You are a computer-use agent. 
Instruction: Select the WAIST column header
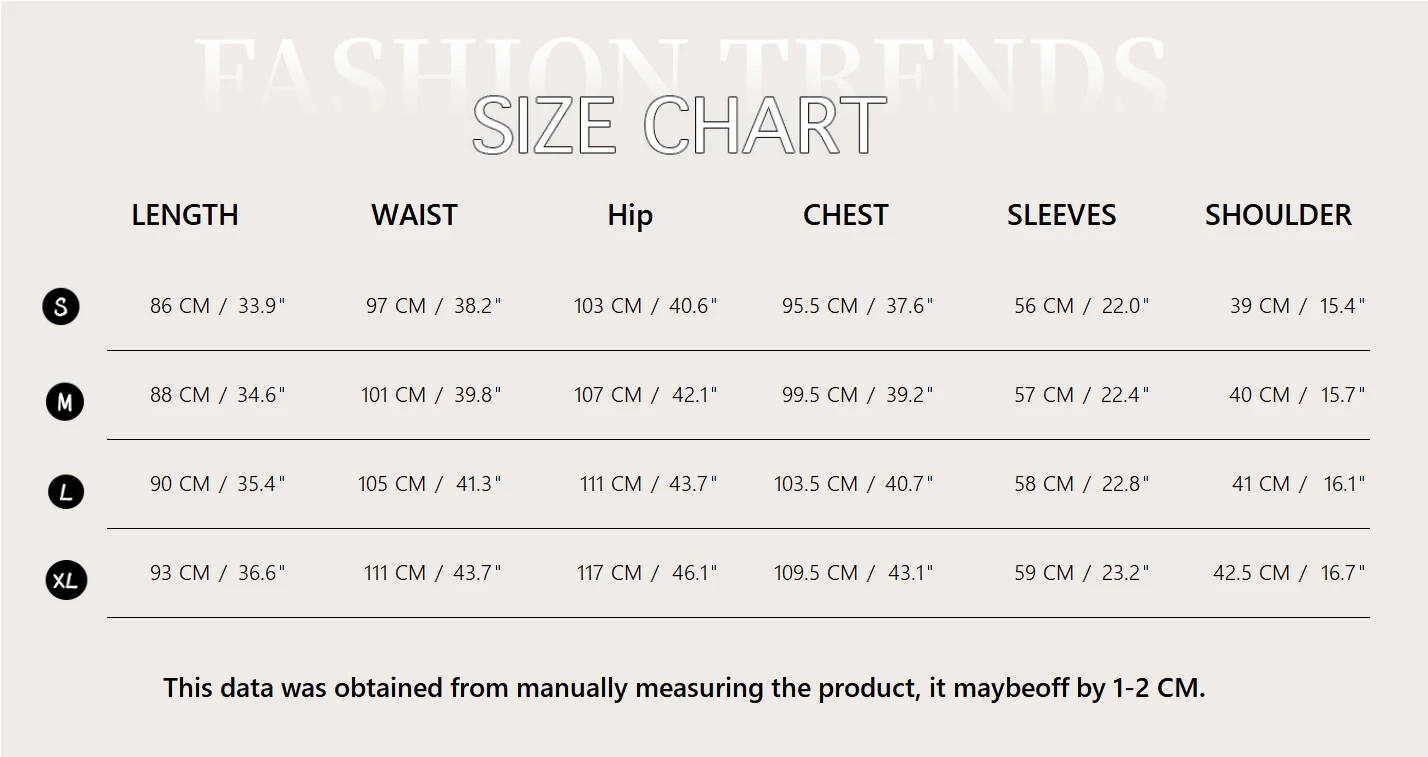[x=414, y=215]
